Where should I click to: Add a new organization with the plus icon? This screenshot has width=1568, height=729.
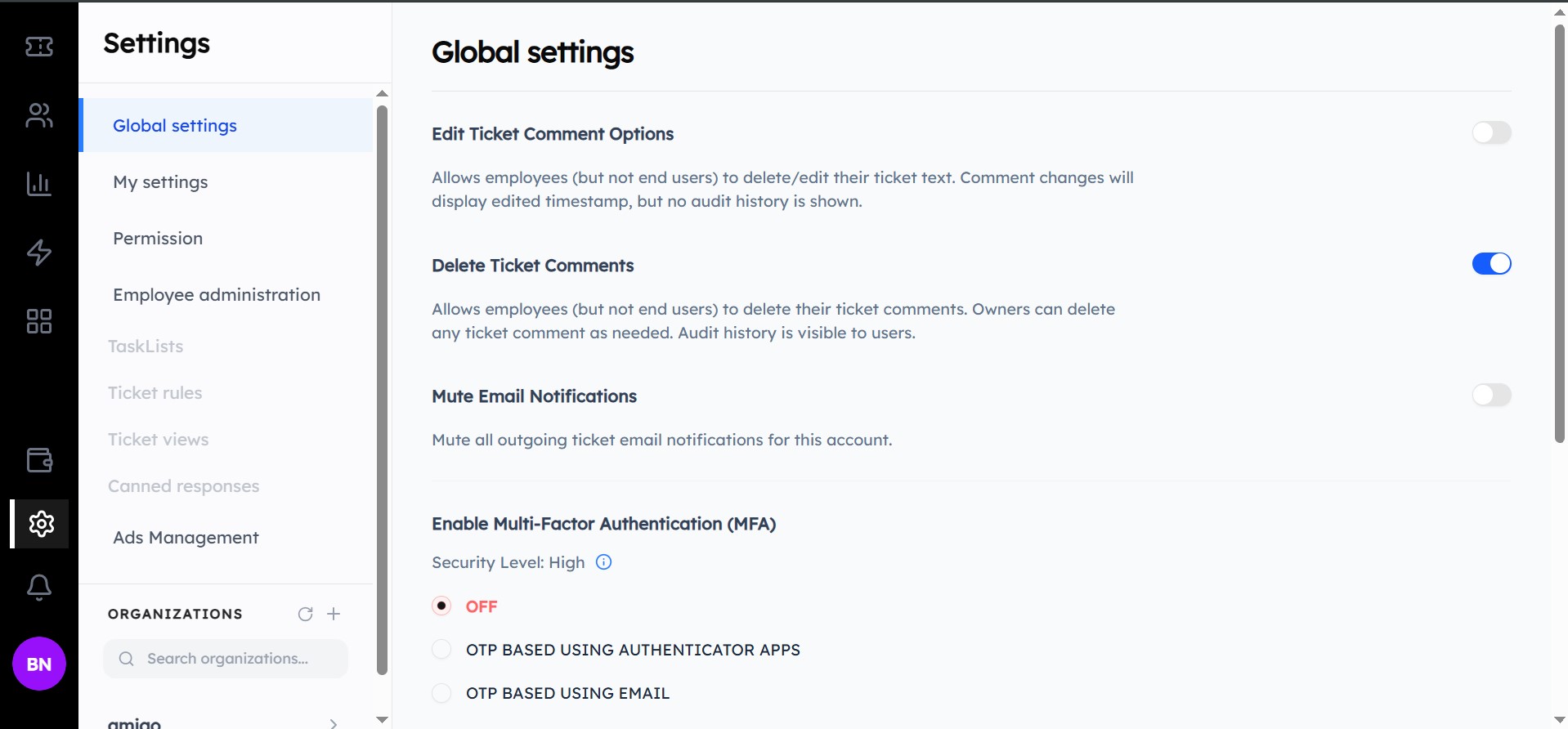(334, 614)
